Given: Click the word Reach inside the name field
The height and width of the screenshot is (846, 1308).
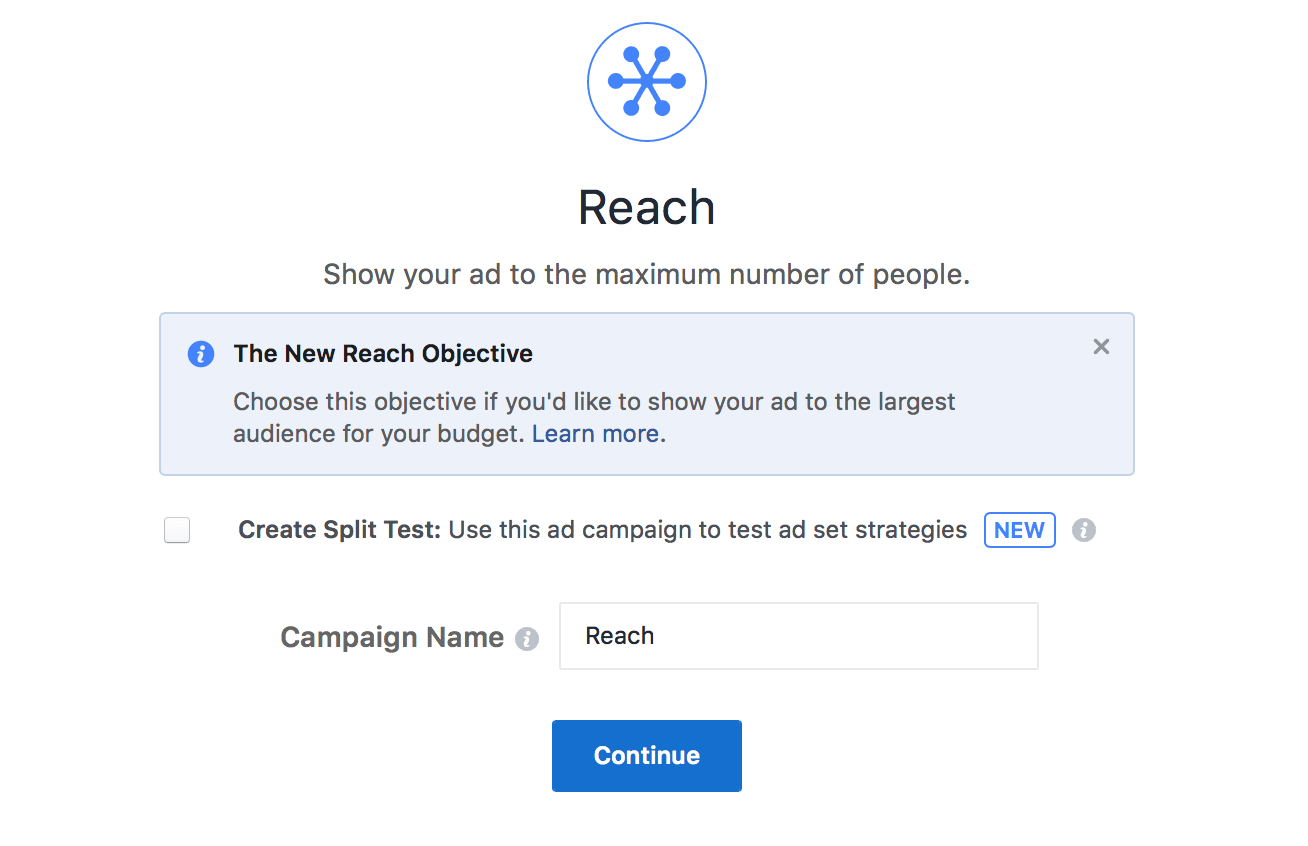Looking at the screenshot, I should coord(620,636).
